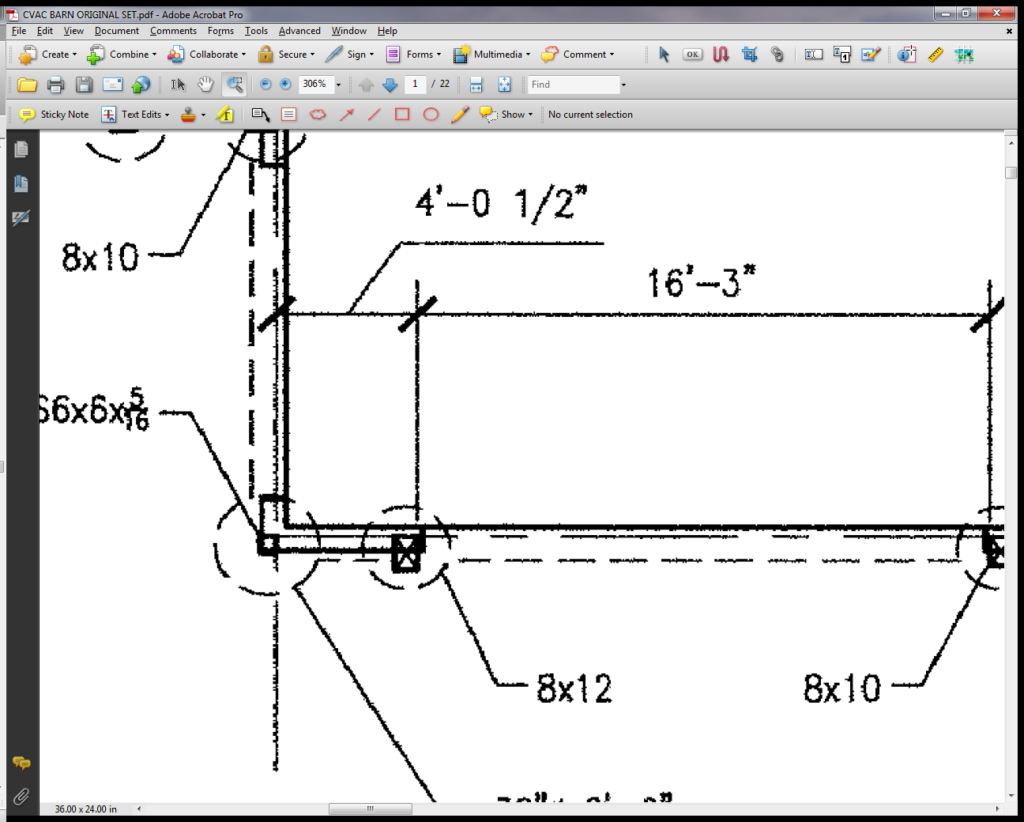Open the Comments panel in sidebar
1024x822 pixels.
coord(21,763)
